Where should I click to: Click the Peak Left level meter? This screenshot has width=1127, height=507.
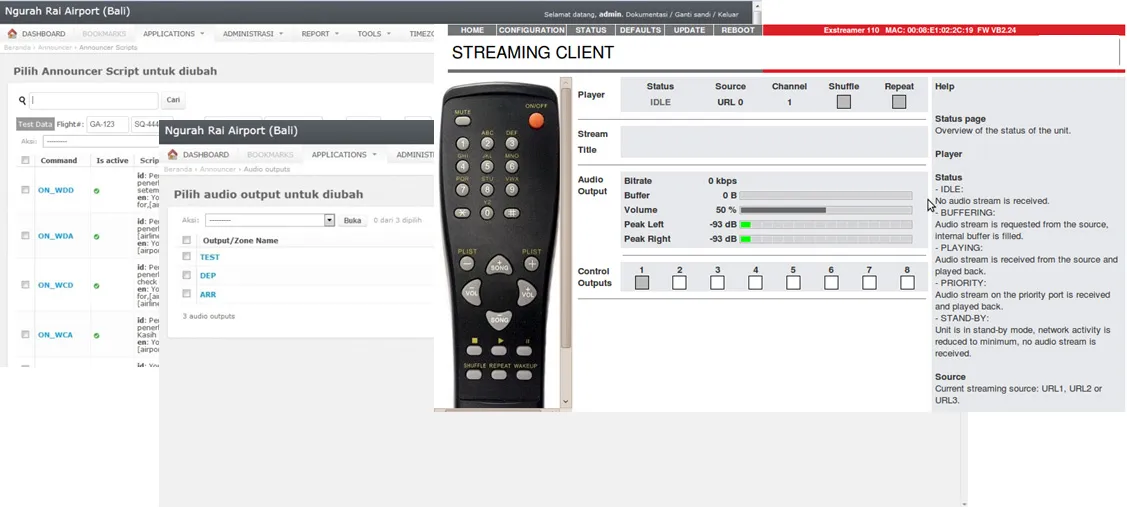pos(826,224)
